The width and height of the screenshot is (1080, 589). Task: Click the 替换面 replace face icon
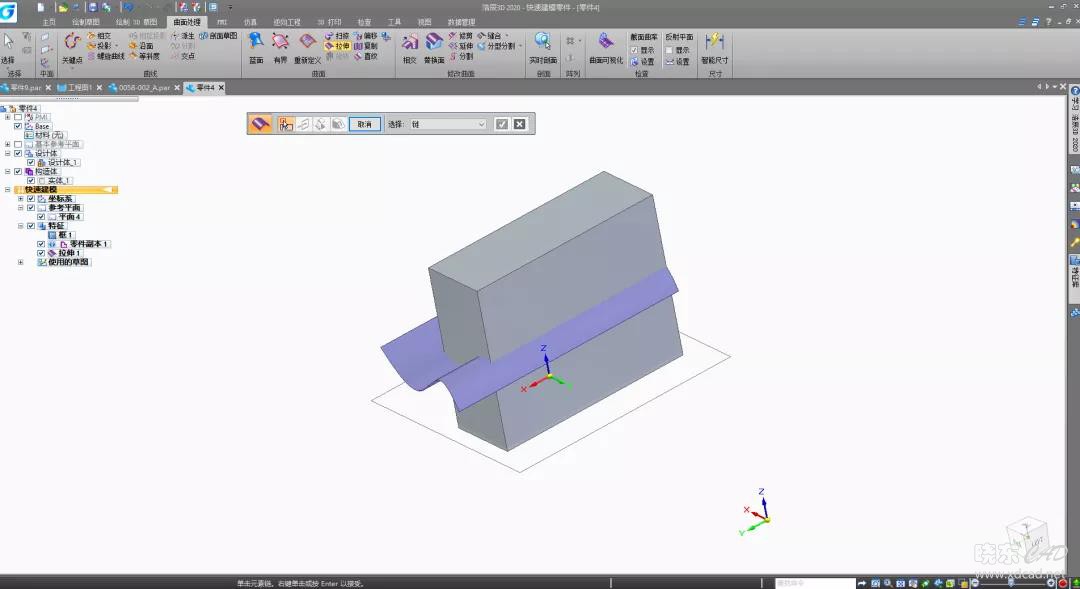(434, 46)
